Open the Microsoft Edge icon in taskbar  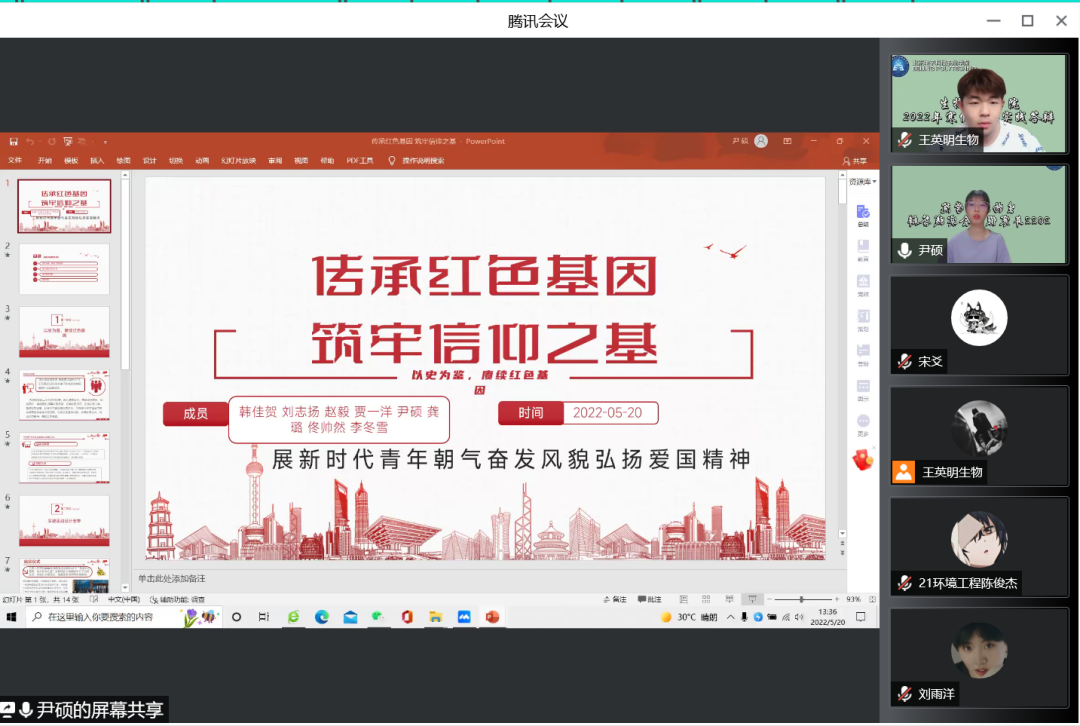(x=321, y=617)
